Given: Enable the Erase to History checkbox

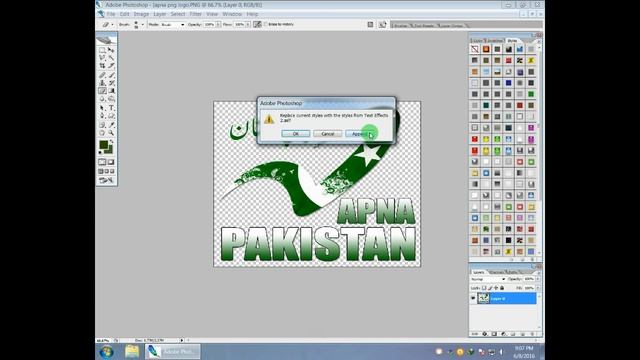Looking at the screenshot, I should tap(266, 24).
